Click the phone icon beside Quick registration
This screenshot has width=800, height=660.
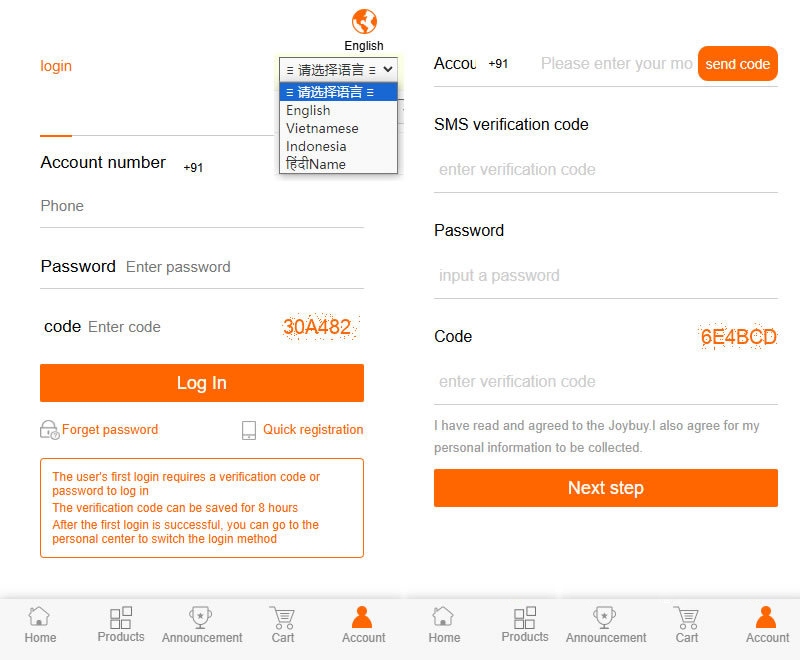pyautogui.click(x=249, y=430)
